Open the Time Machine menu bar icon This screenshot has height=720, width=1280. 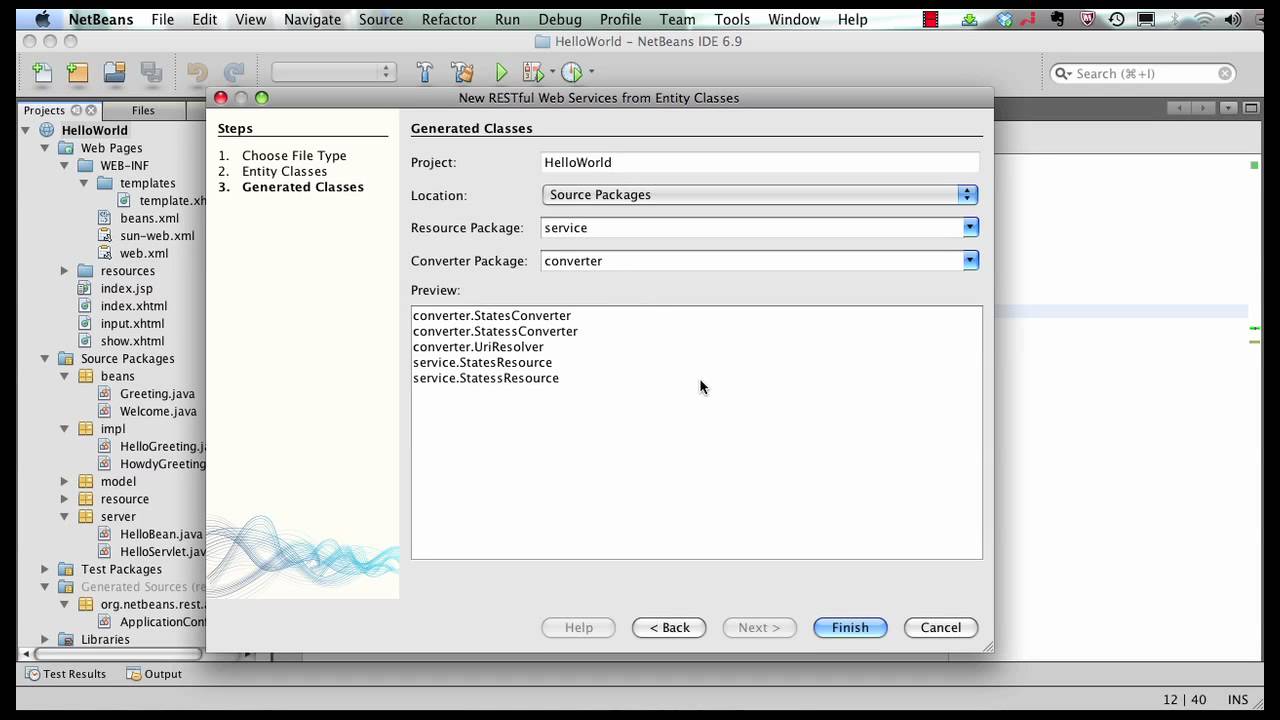1117,19
